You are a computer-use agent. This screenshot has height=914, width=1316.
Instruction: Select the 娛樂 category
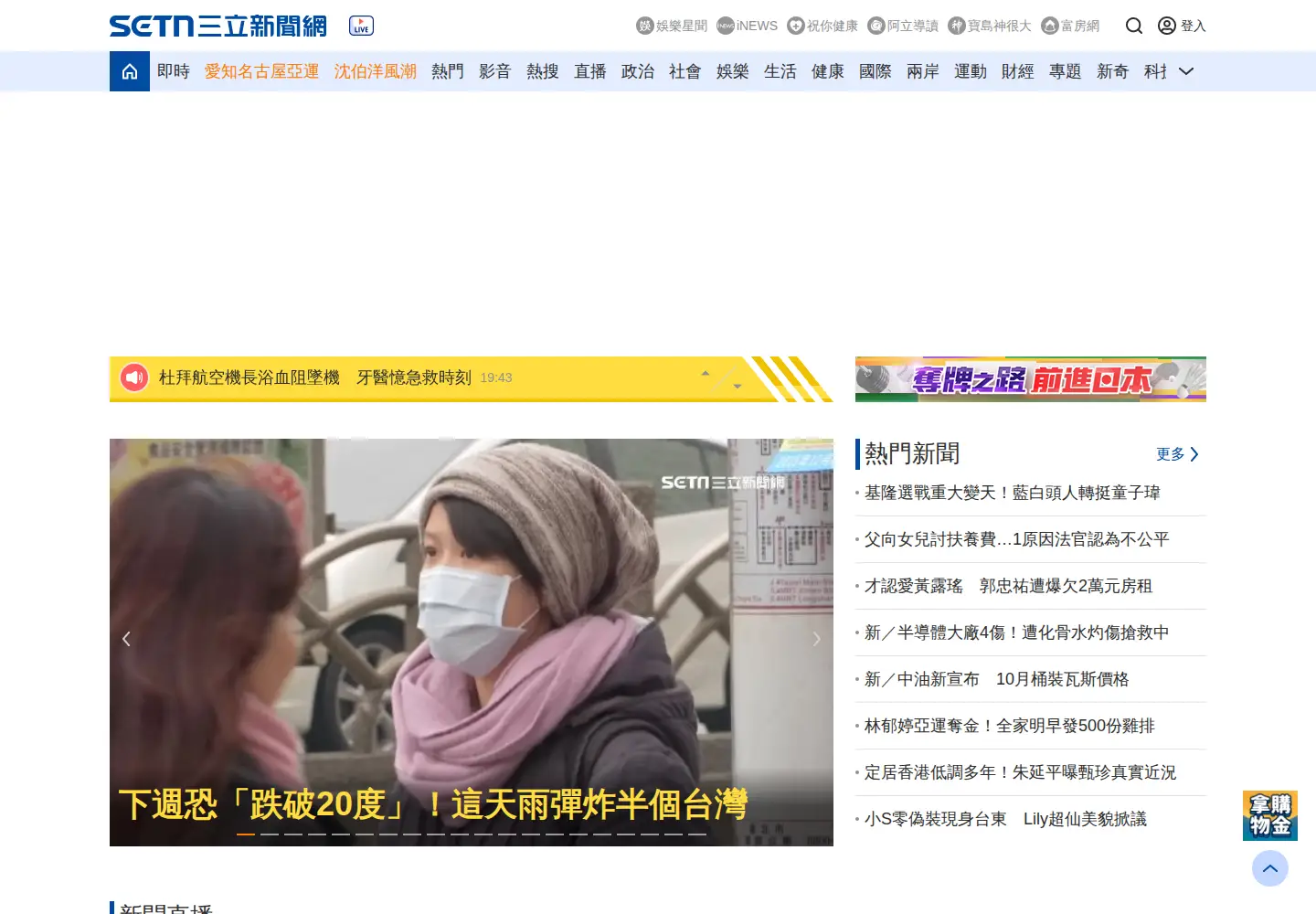pos(733,71)
